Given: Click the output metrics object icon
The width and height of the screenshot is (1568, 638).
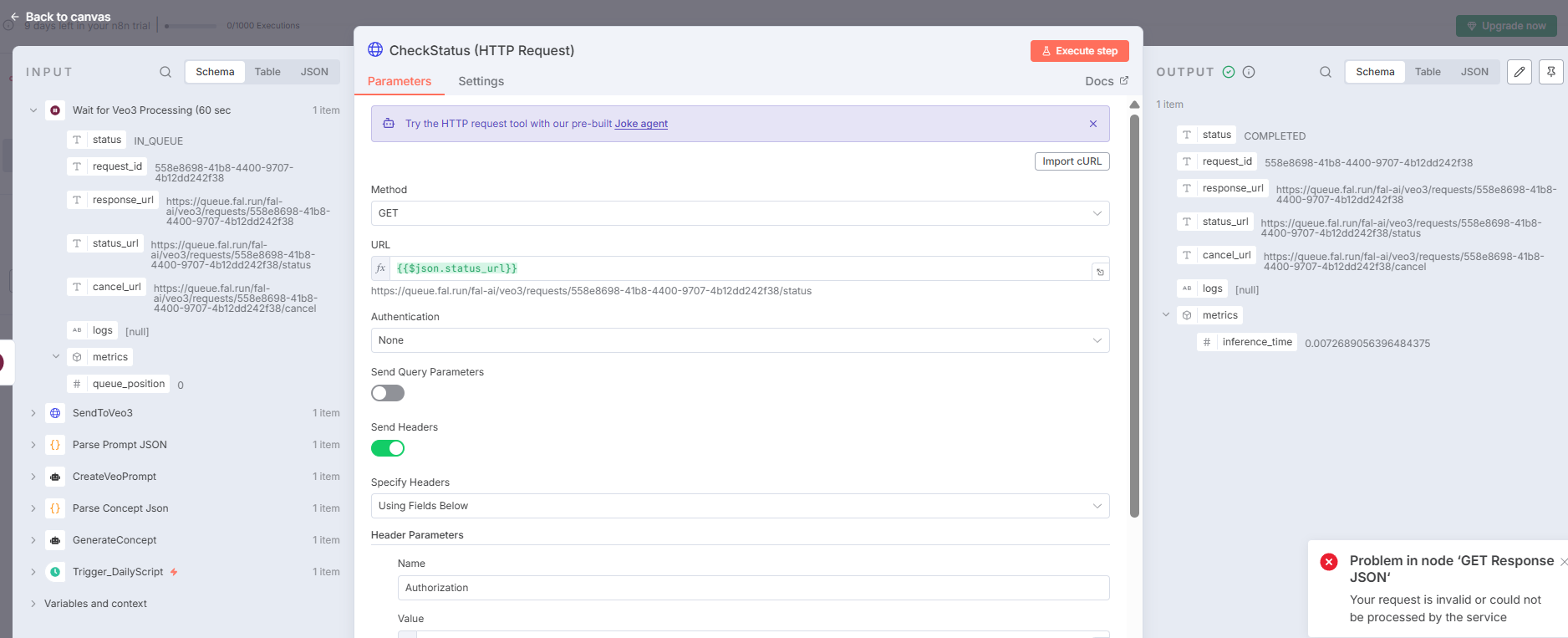Looking at the screenshot, I should pos(1187,315).
